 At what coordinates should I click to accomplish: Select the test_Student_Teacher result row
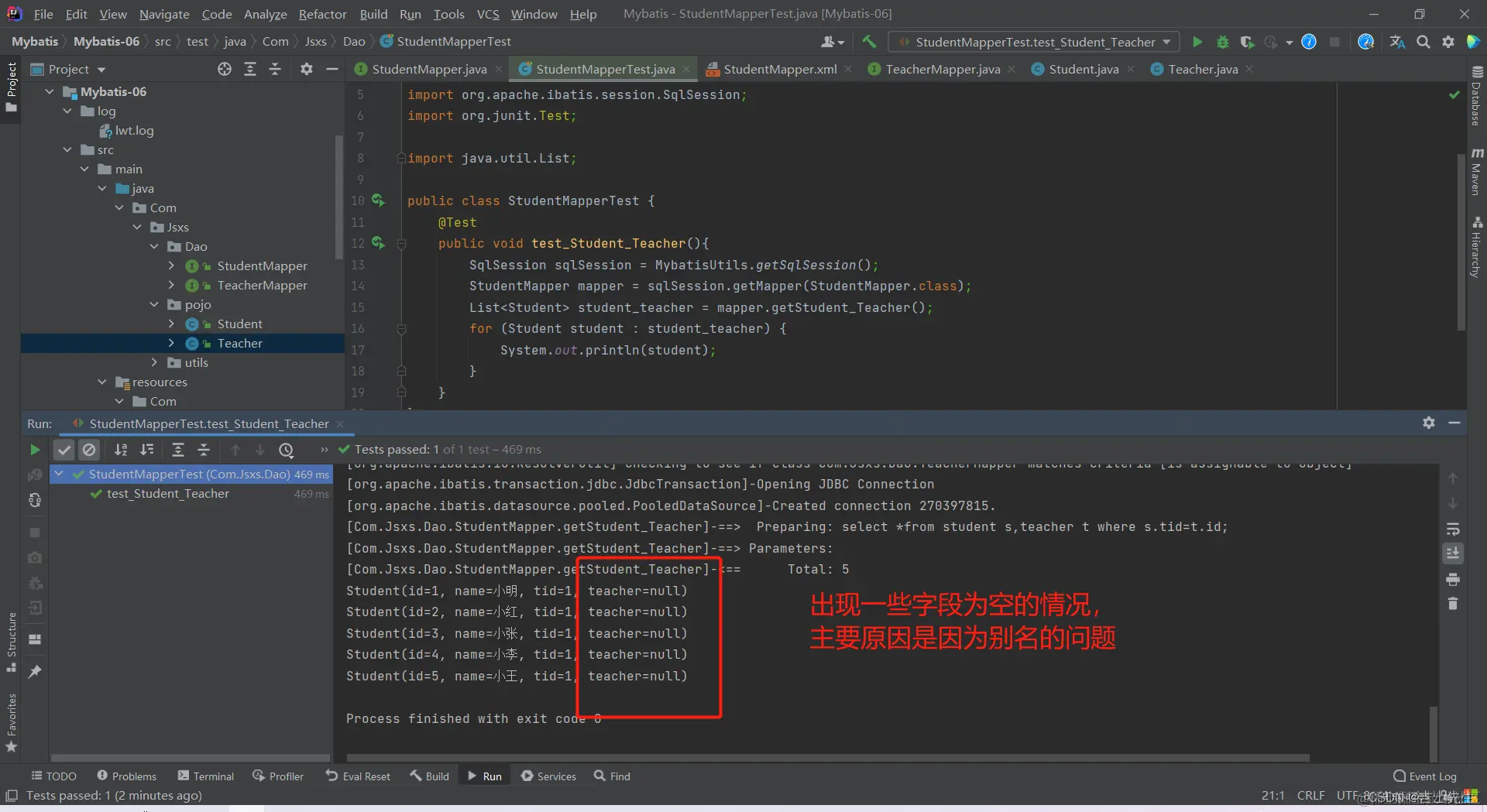click(x=191, y=494)
